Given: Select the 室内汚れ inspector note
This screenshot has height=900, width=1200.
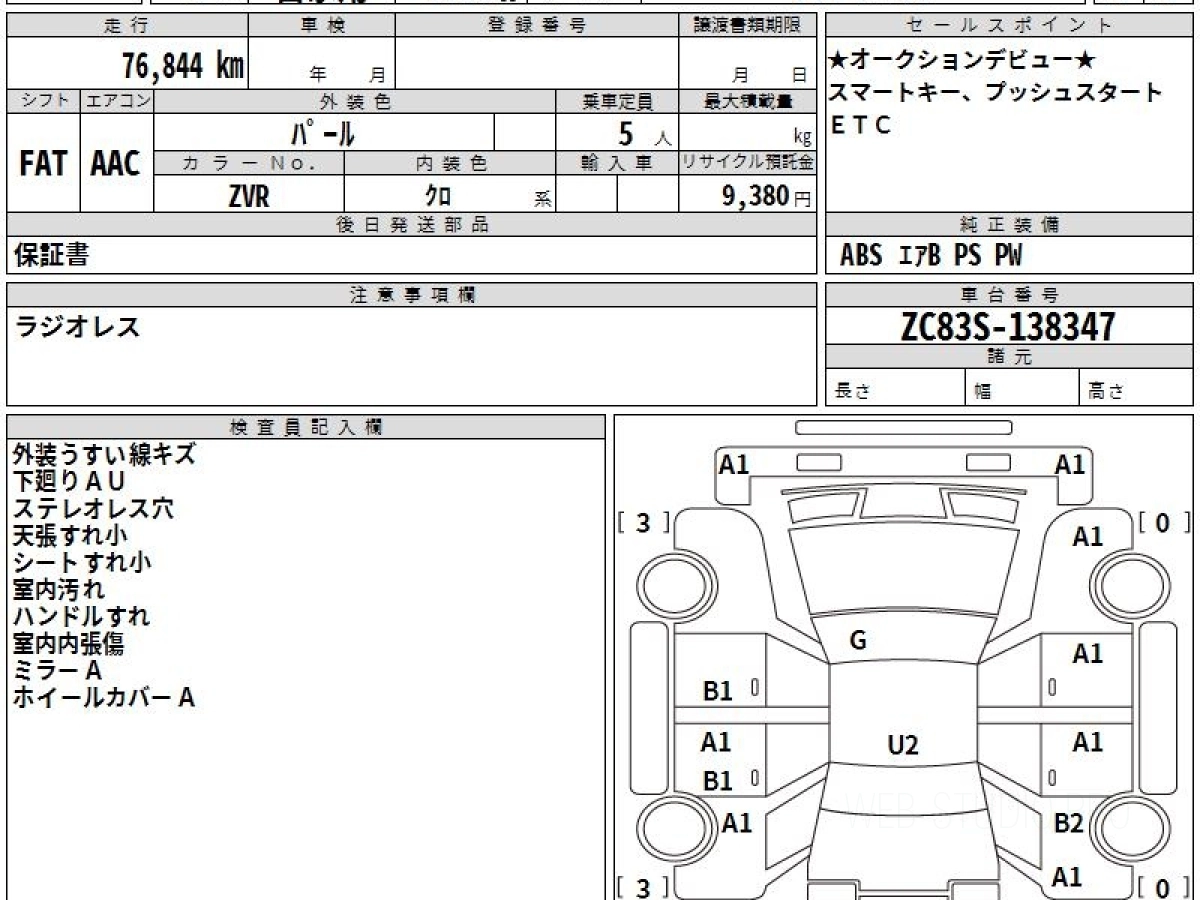Looking at the screenshot, I should click(59, 590).
